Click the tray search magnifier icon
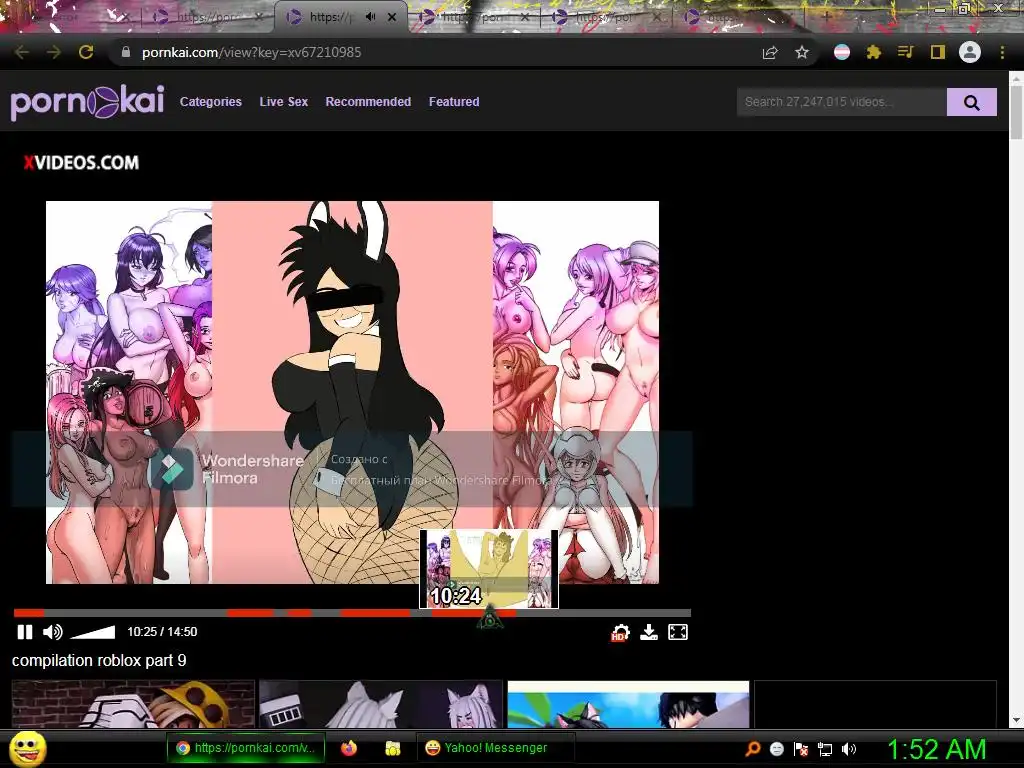This screenshot has height=768, width=1024. coord(753,749)
